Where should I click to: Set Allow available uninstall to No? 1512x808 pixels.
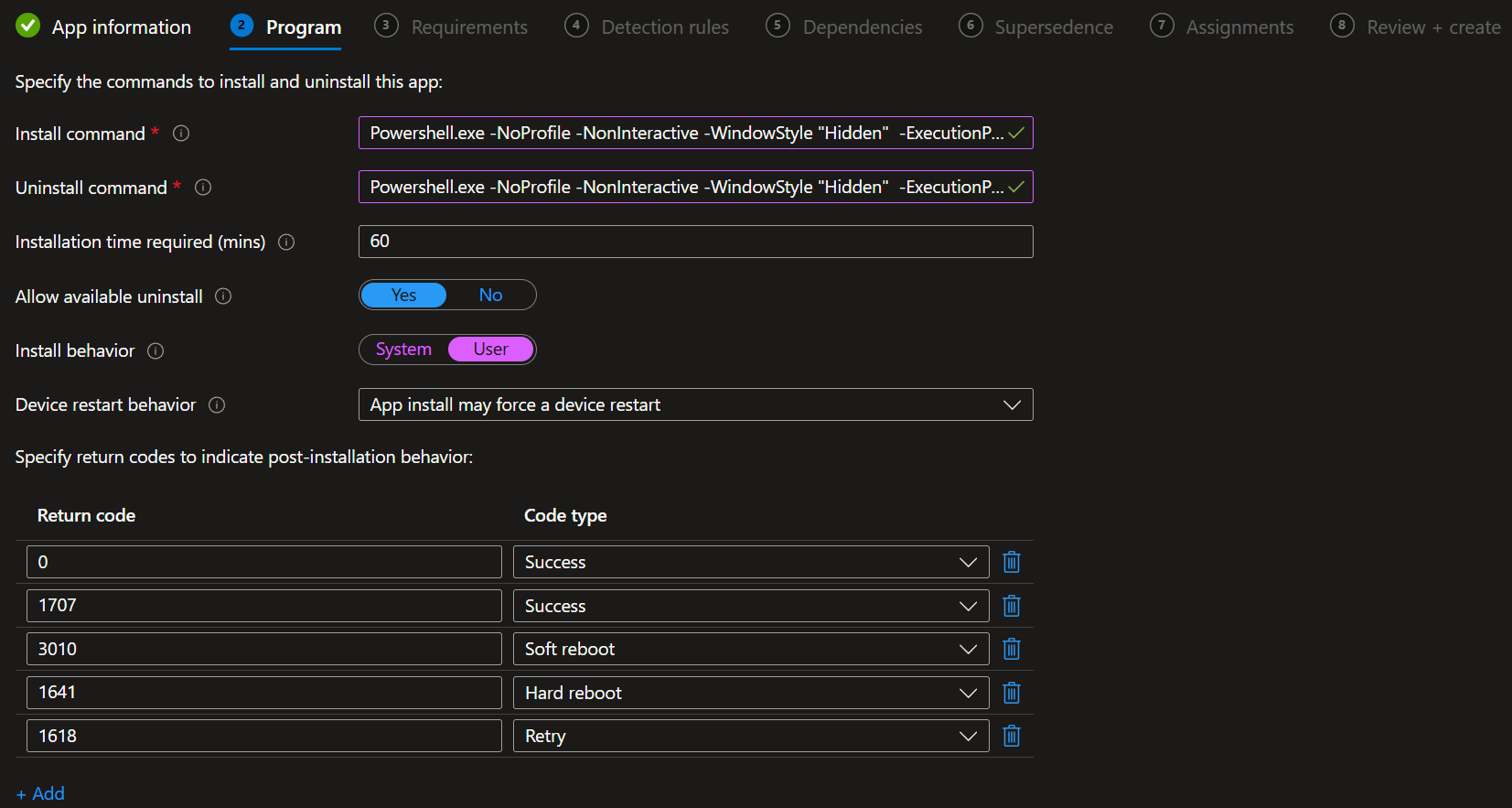coord(490,295)
